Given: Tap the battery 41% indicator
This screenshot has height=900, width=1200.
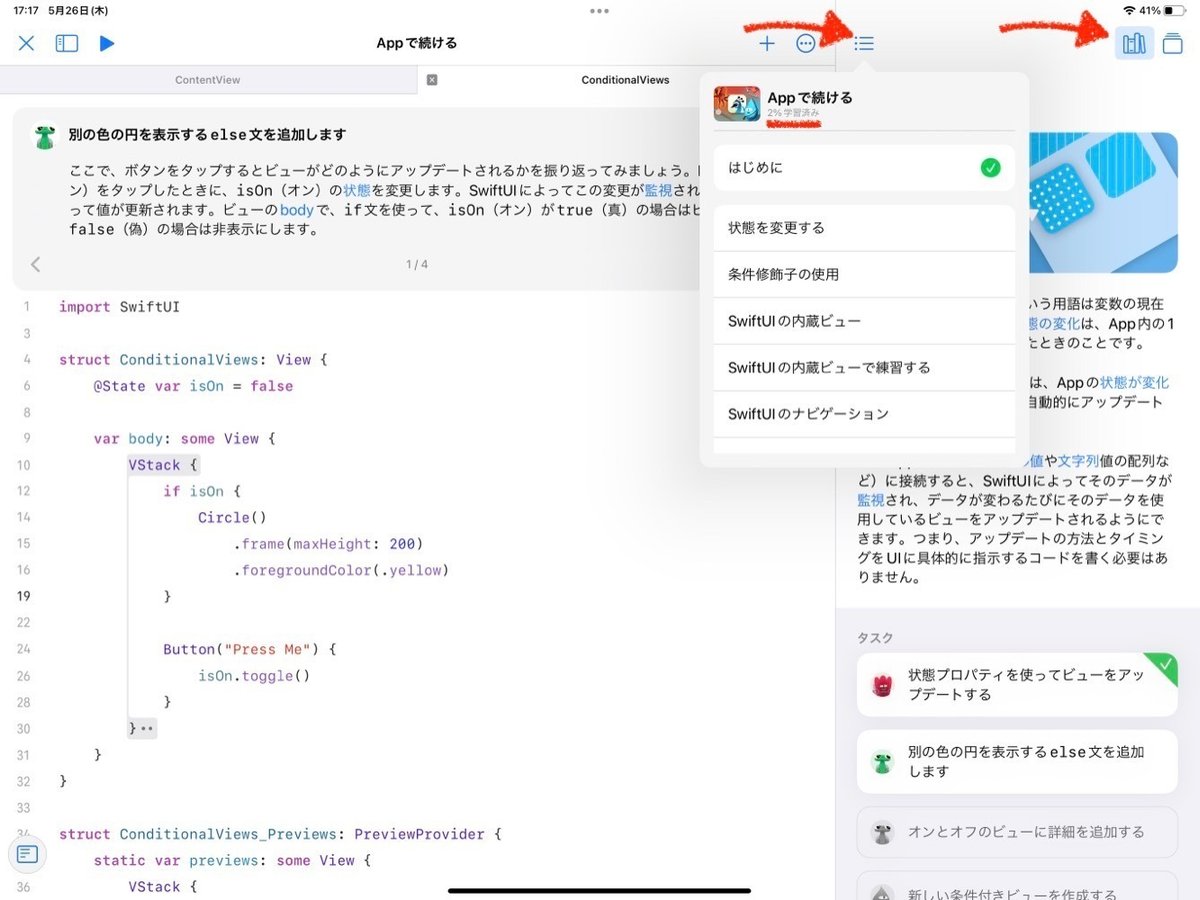Looking at the screenshot, I should click(x=1162, y=10).
